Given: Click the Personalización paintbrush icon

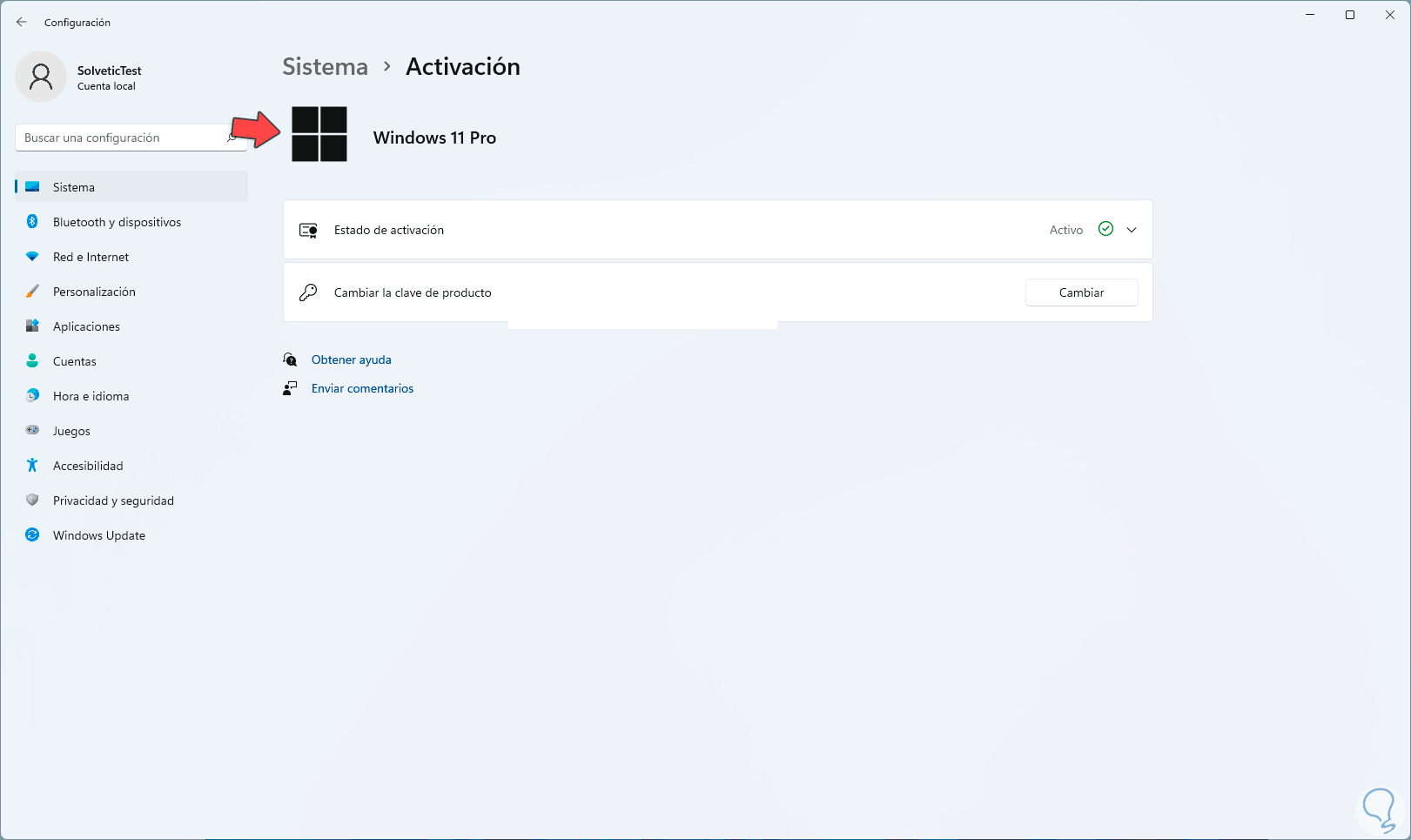Looking at the screenshot, I should pyautogui.click(x=32, y=292).
